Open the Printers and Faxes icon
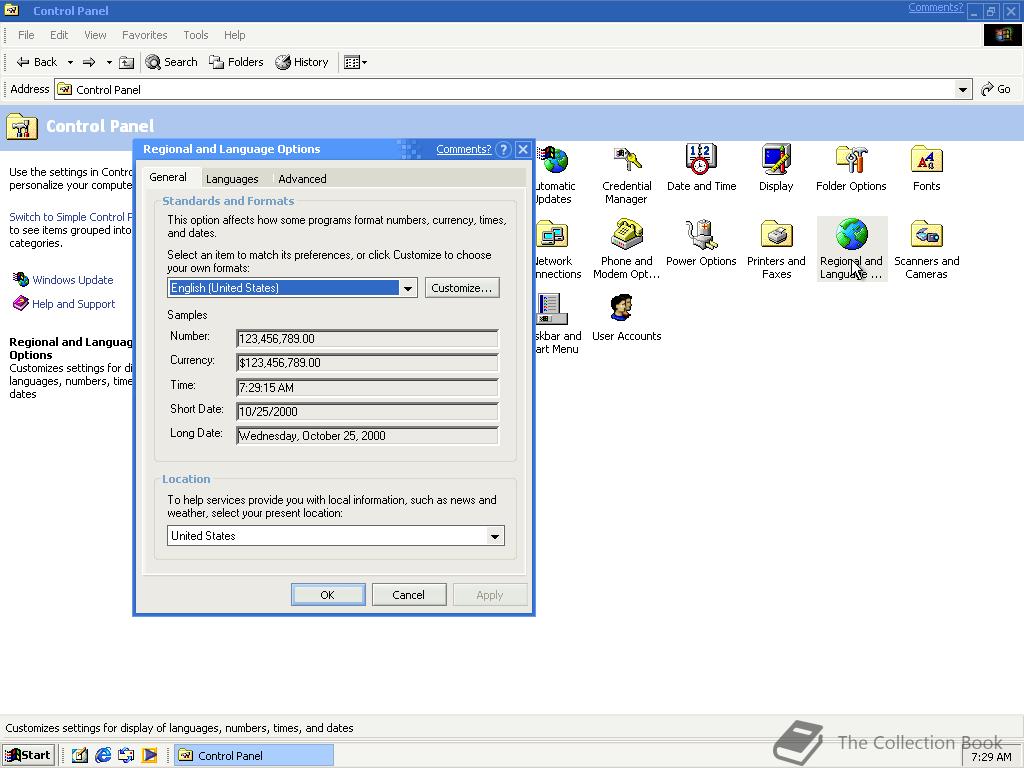This screenshot has height=768, width=1024. [776, 249]
